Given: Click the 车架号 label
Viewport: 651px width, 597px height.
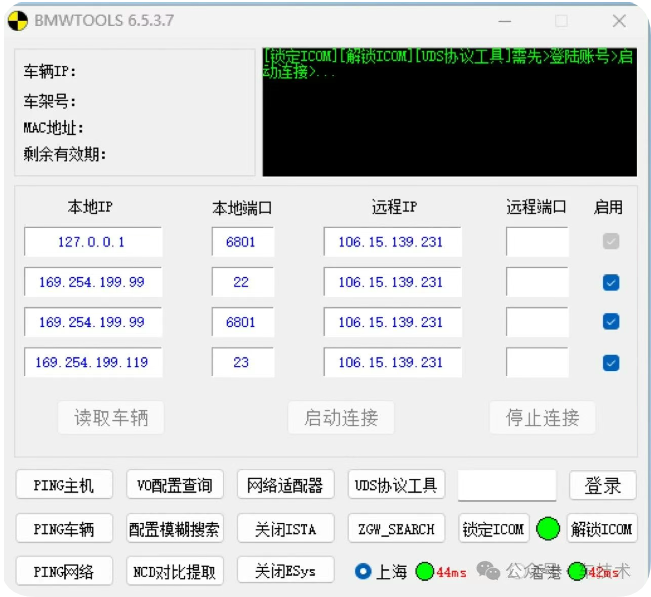Looking at the screenshot, I should pos(50,101).
